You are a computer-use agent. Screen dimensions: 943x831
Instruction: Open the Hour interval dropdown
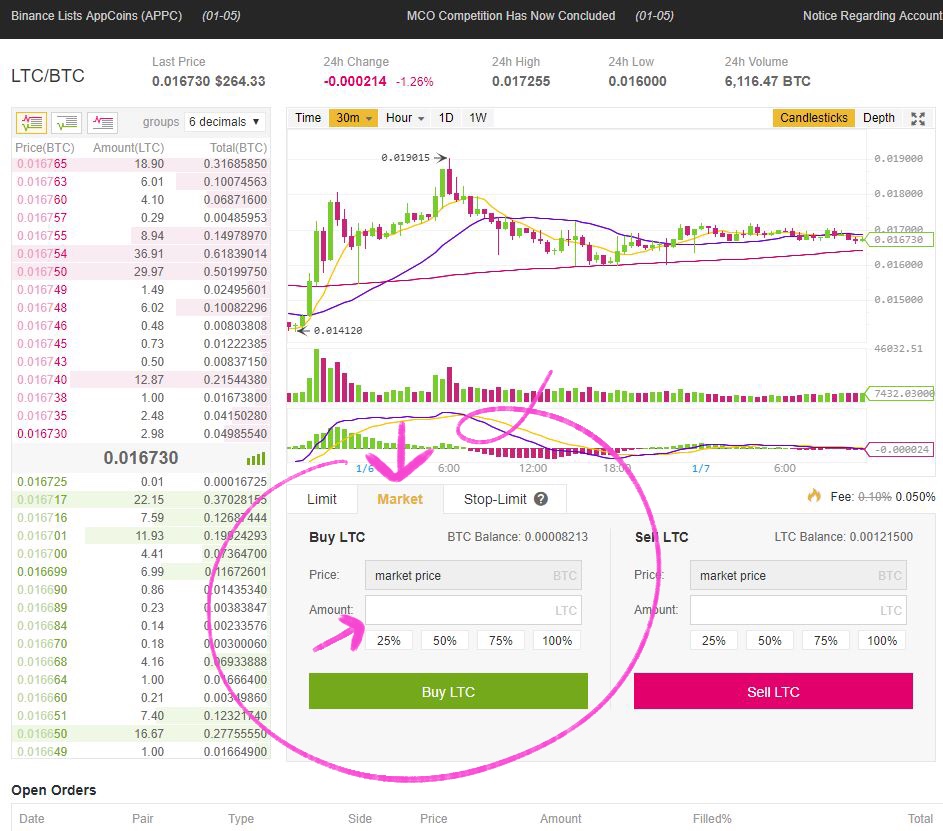tap(405, 118)
